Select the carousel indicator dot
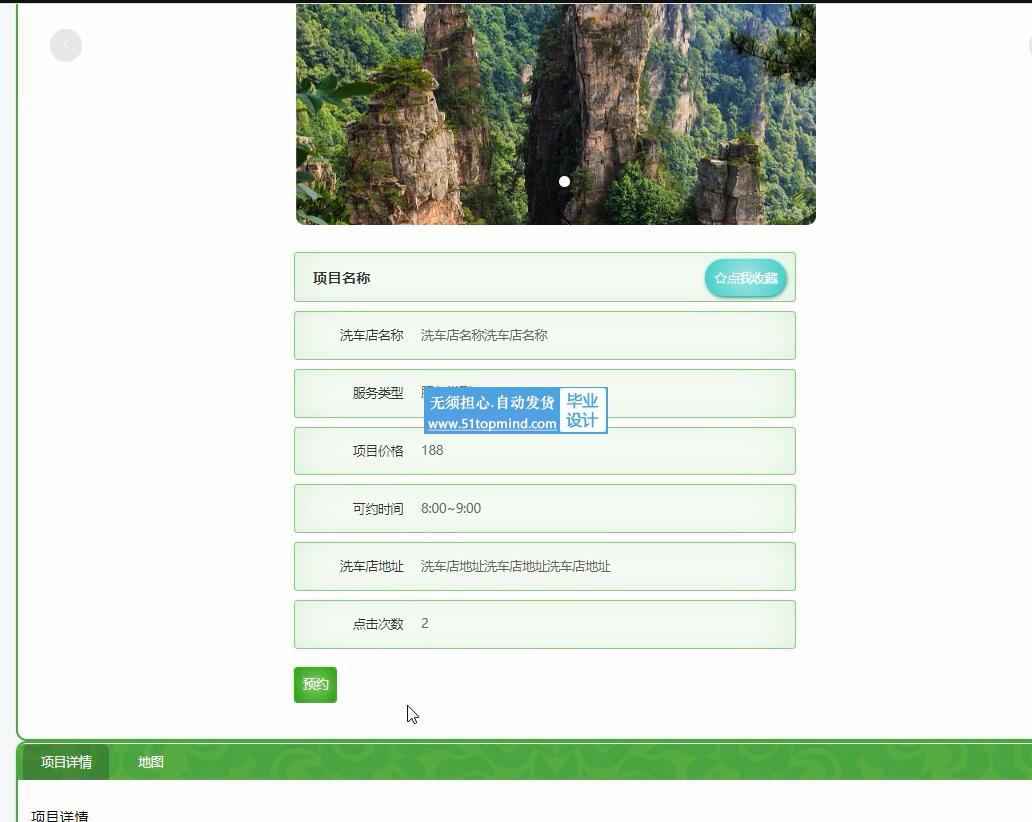This screenshot has height=822, width=1032. coord(564,181)
